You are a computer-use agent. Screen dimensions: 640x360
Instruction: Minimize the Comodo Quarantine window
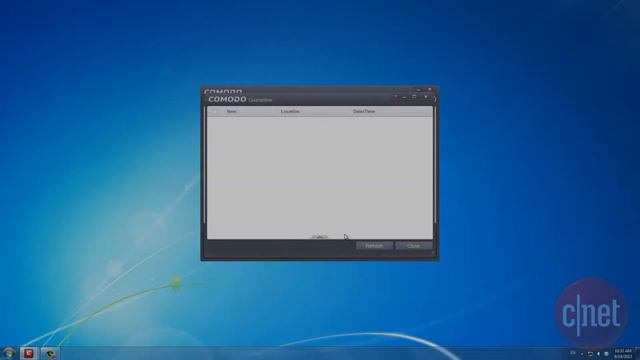coord(404,97)
